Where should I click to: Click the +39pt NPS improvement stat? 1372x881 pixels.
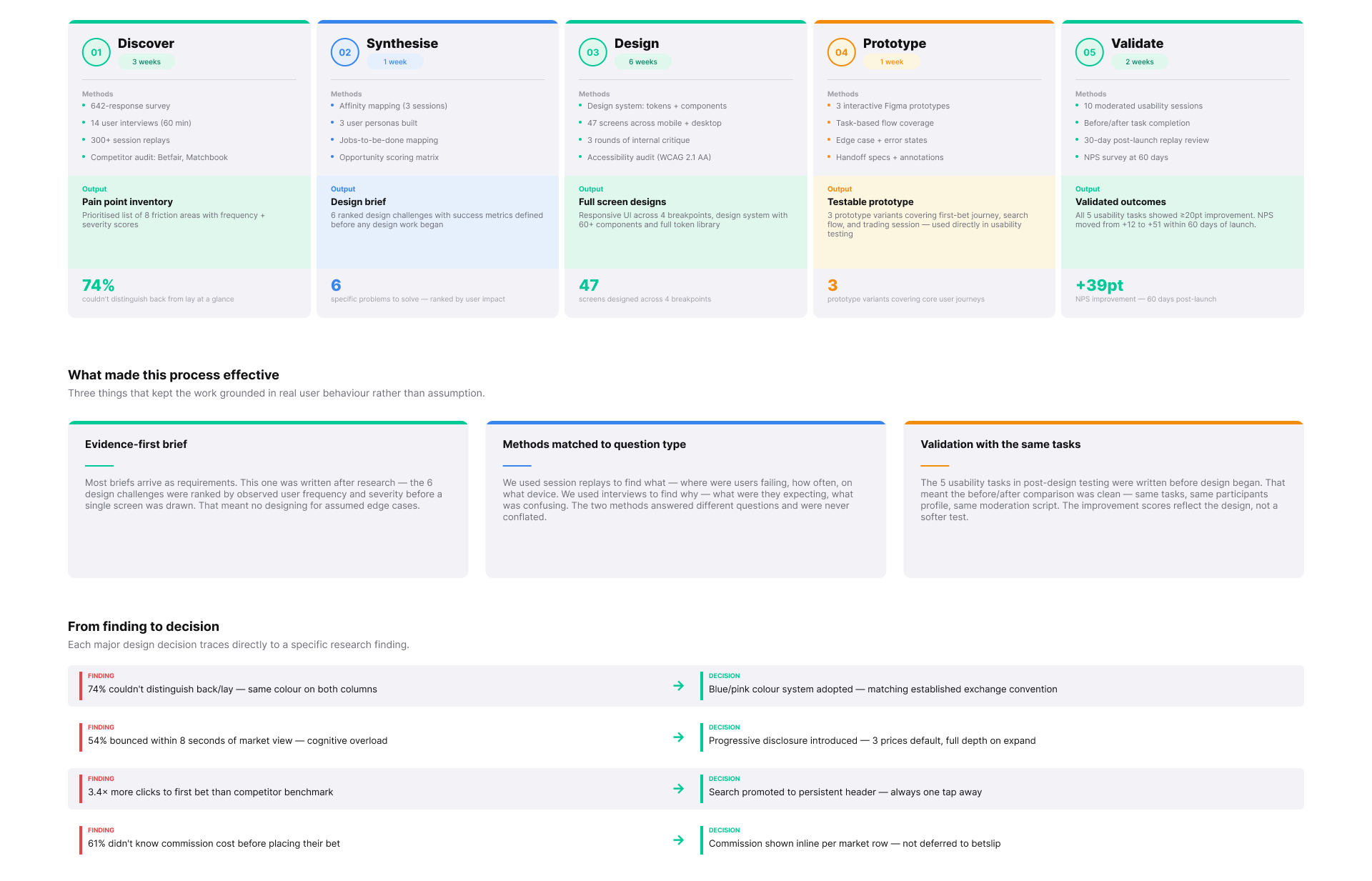tap(1099, 286)
